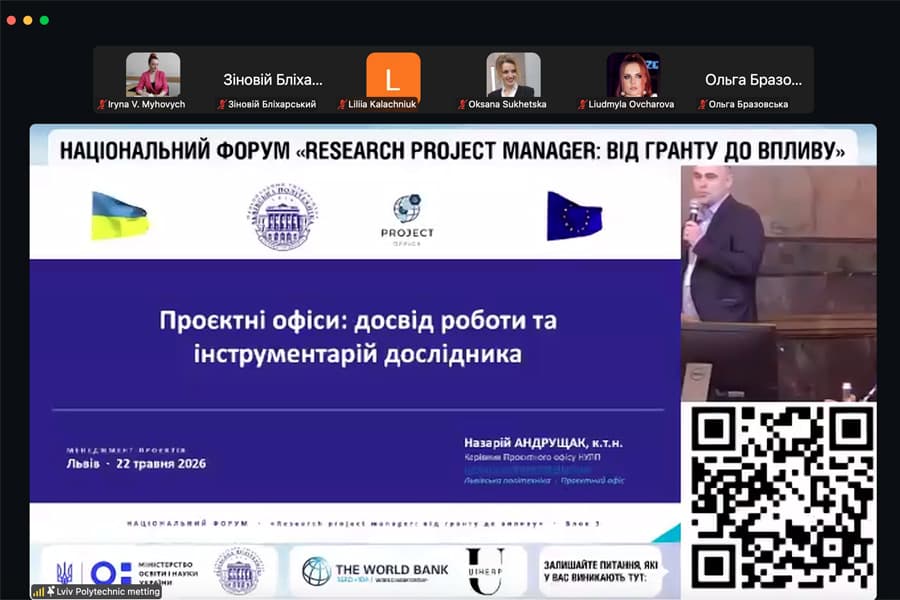Select Liudmyla Ovcharova's video thumbnail
This screenshot has height=600, width=900.
click(x=633, y=75)
